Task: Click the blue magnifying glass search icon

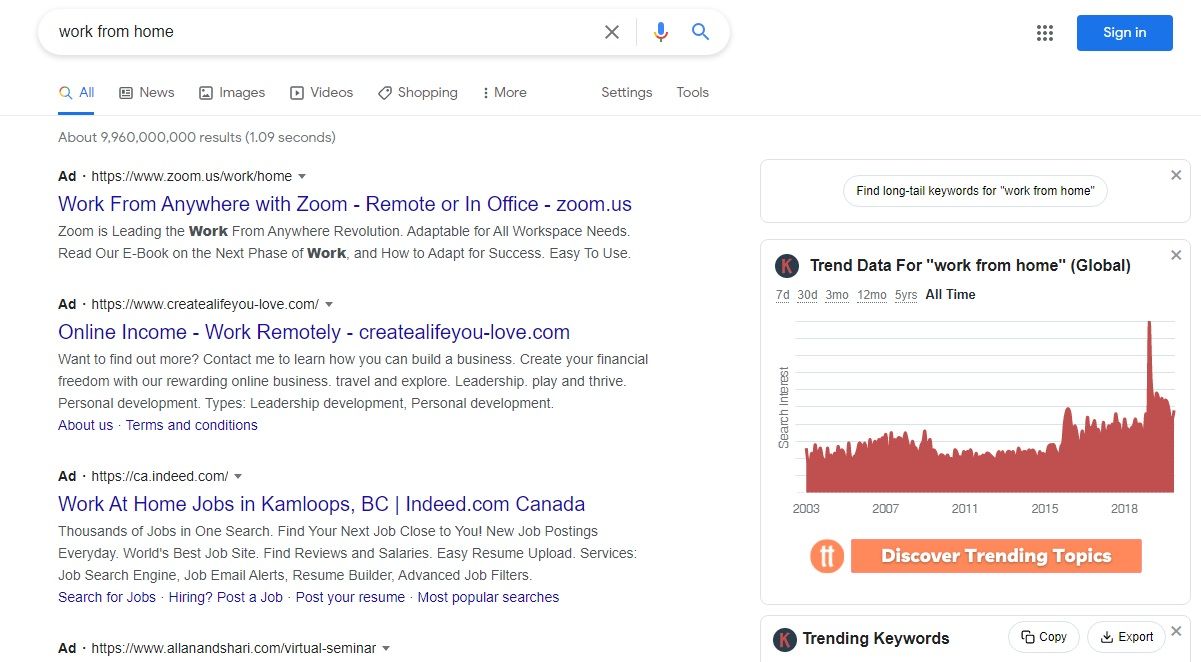Action: (x=700, y=32)
